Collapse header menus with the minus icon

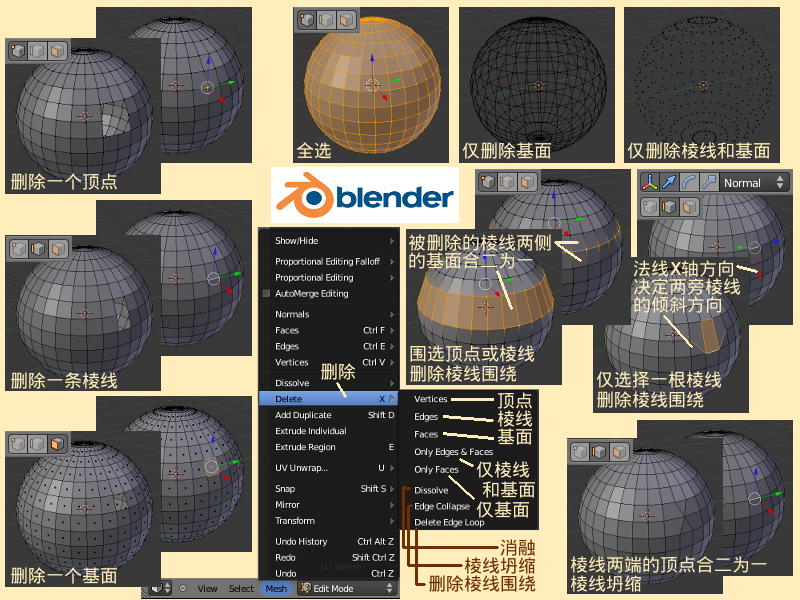[183, 588]
